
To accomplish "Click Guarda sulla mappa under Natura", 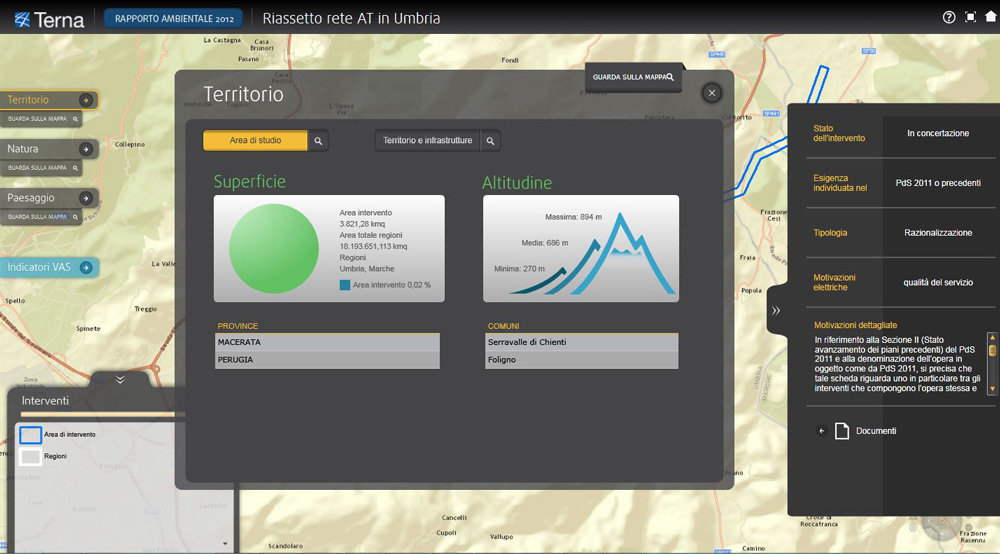I will point(41,167).
